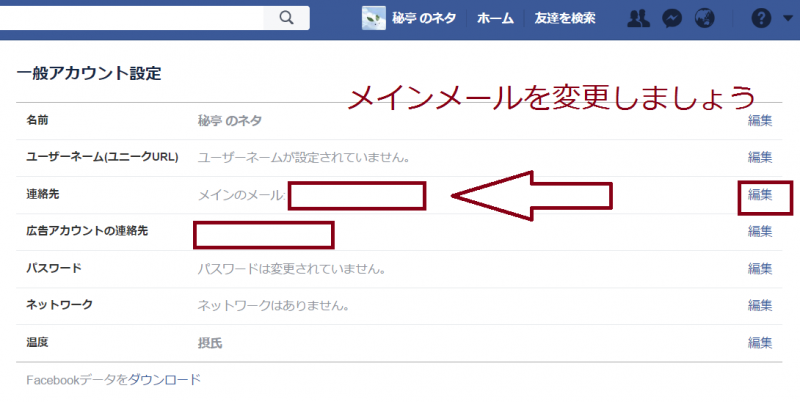This screenshot has width=800, height=402.
Task: Expand the account dropdown arrow
Action: click(x=787, y=19)
